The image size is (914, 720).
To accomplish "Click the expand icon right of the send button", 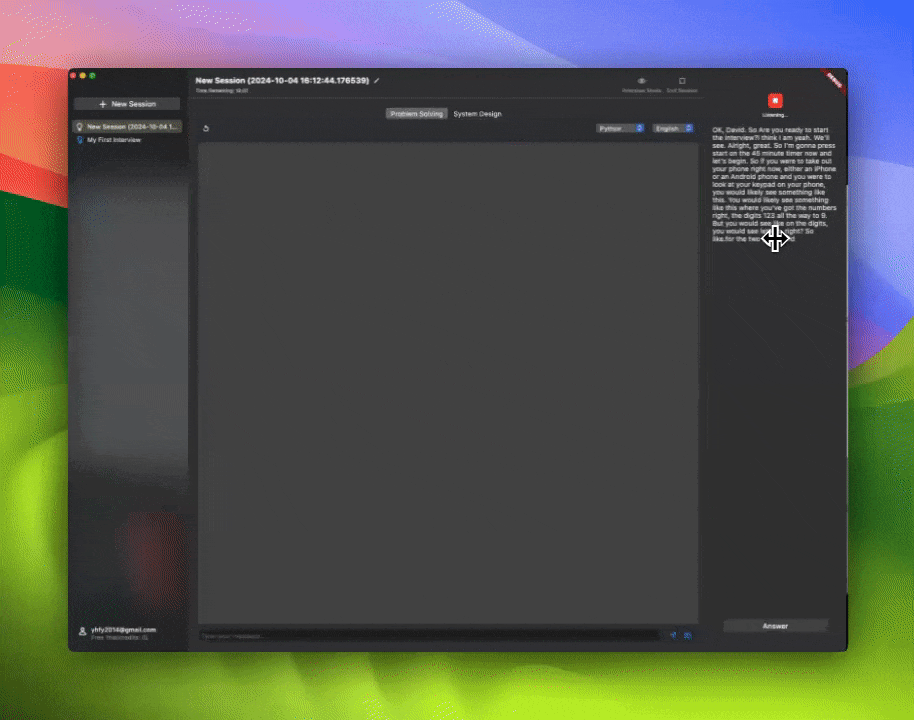I will (x=687, y=635).
